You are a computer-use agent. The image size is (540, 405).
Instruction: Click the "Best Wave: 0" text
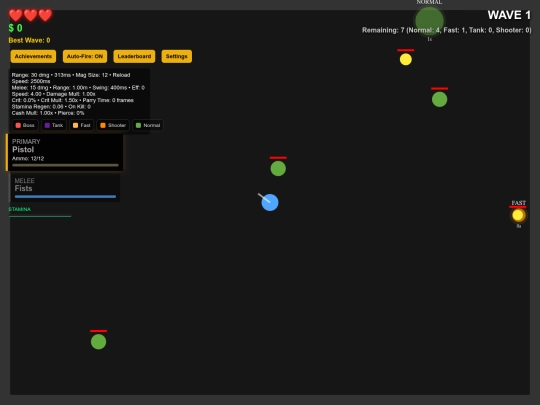29,40
